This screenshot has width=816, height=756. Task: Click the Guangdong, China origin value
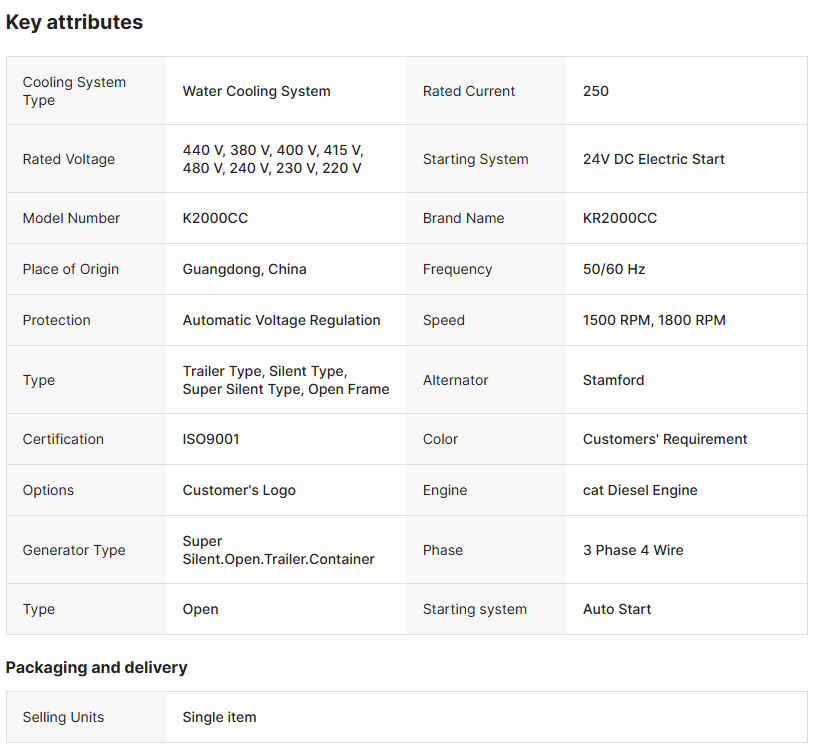(x=244, y=269)
